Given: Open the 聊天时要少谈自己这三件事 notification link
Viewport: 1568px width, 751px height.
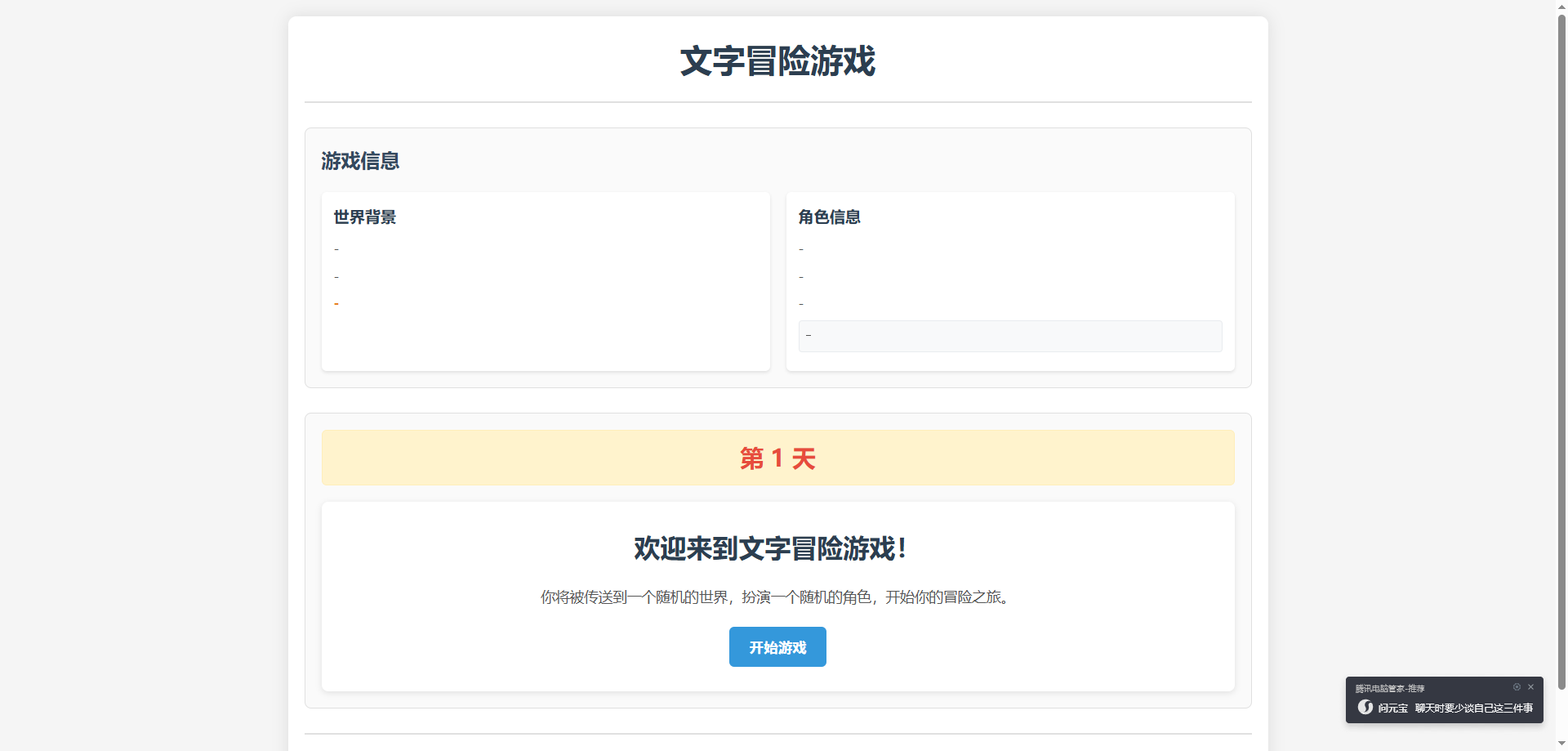Looking at the screenshot, I should 1473,709.
